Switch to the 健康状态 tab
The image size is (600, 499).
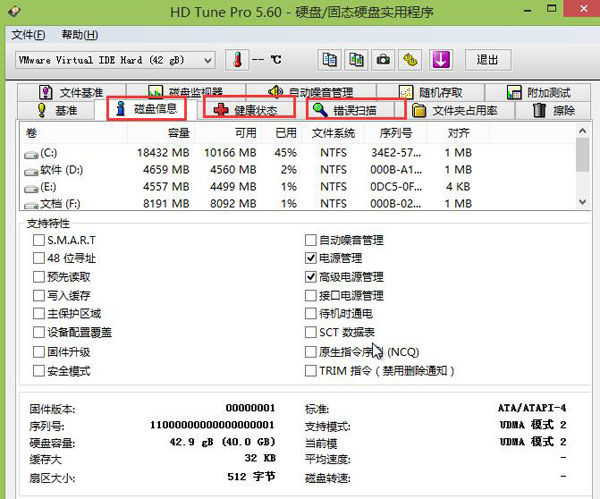249,110
